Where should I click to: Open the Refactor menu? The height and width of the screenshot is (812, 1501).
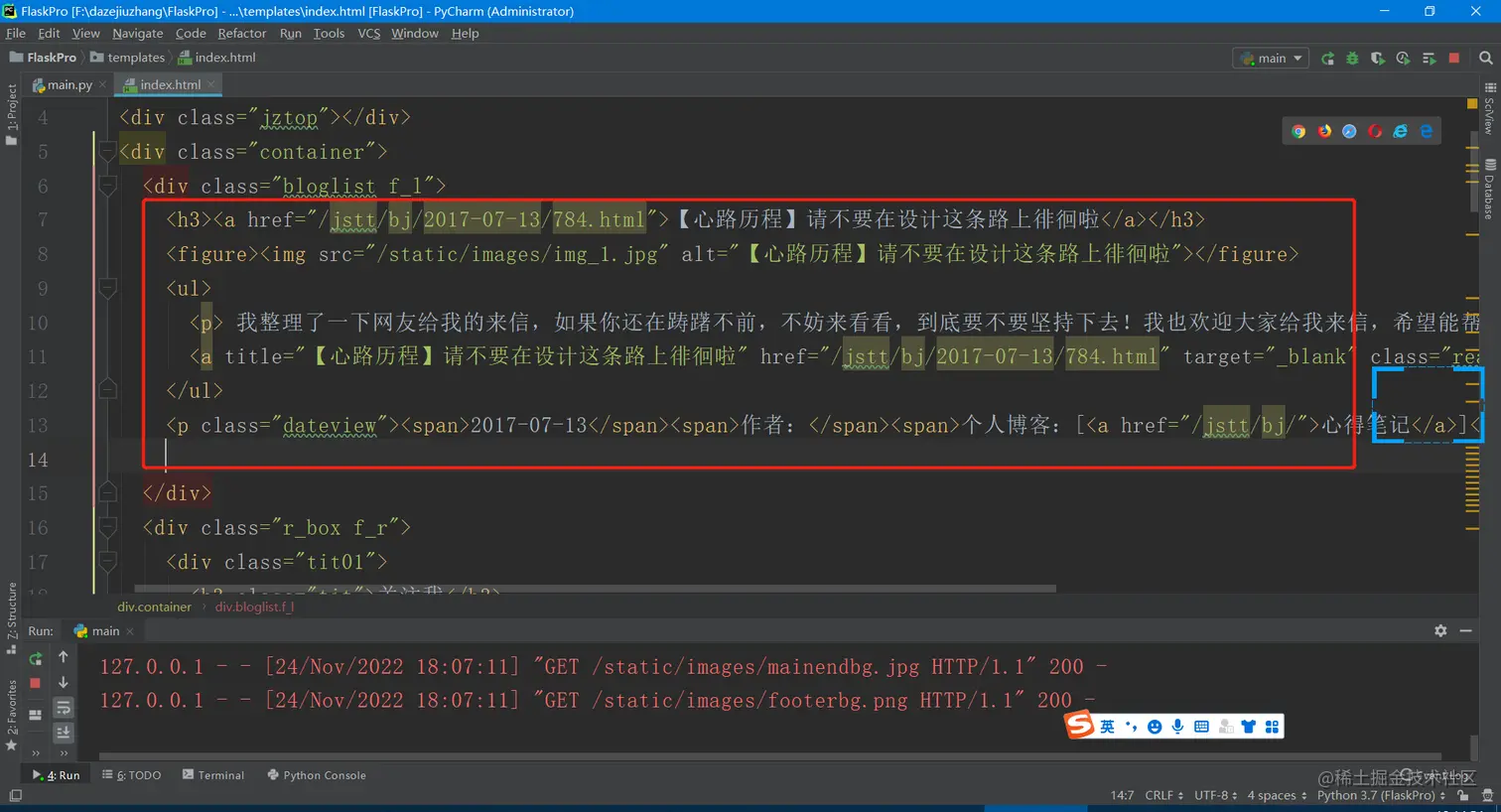tap(241, 33)
